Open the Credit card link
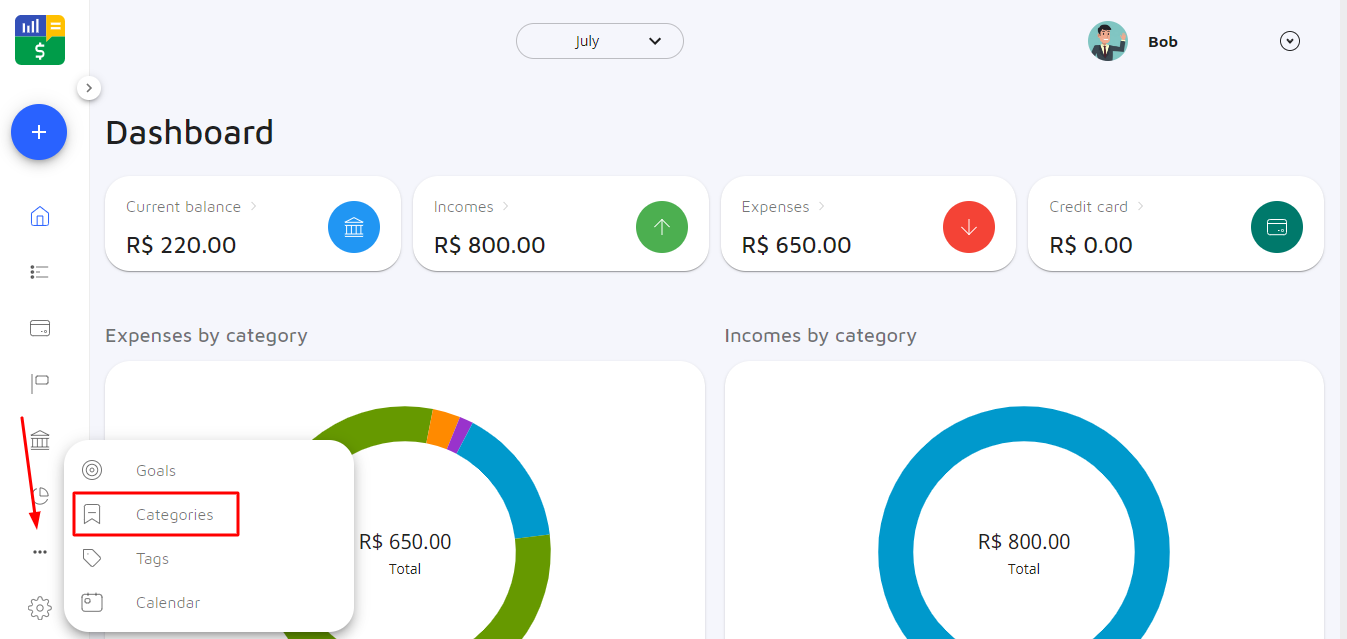 (1097, 206)
